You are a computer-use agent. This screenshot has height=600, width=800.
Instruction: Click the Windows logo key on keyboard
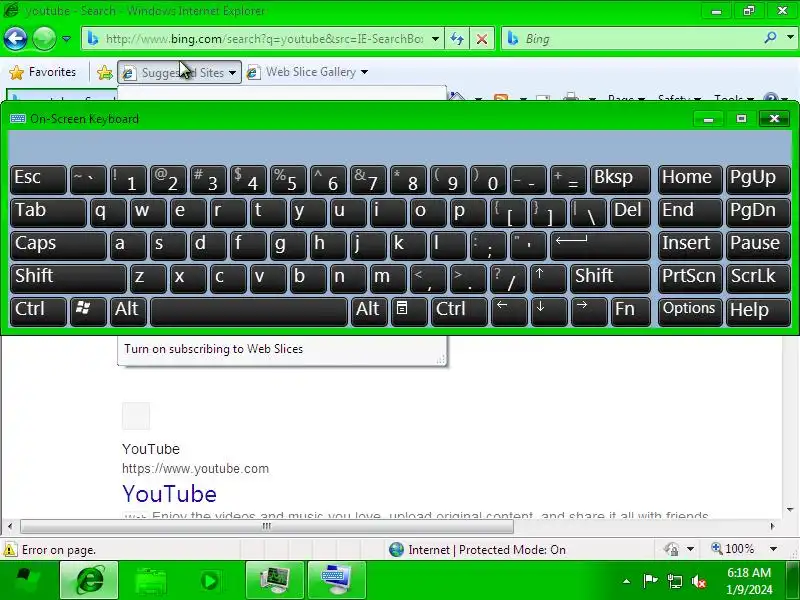click(88, 312)
